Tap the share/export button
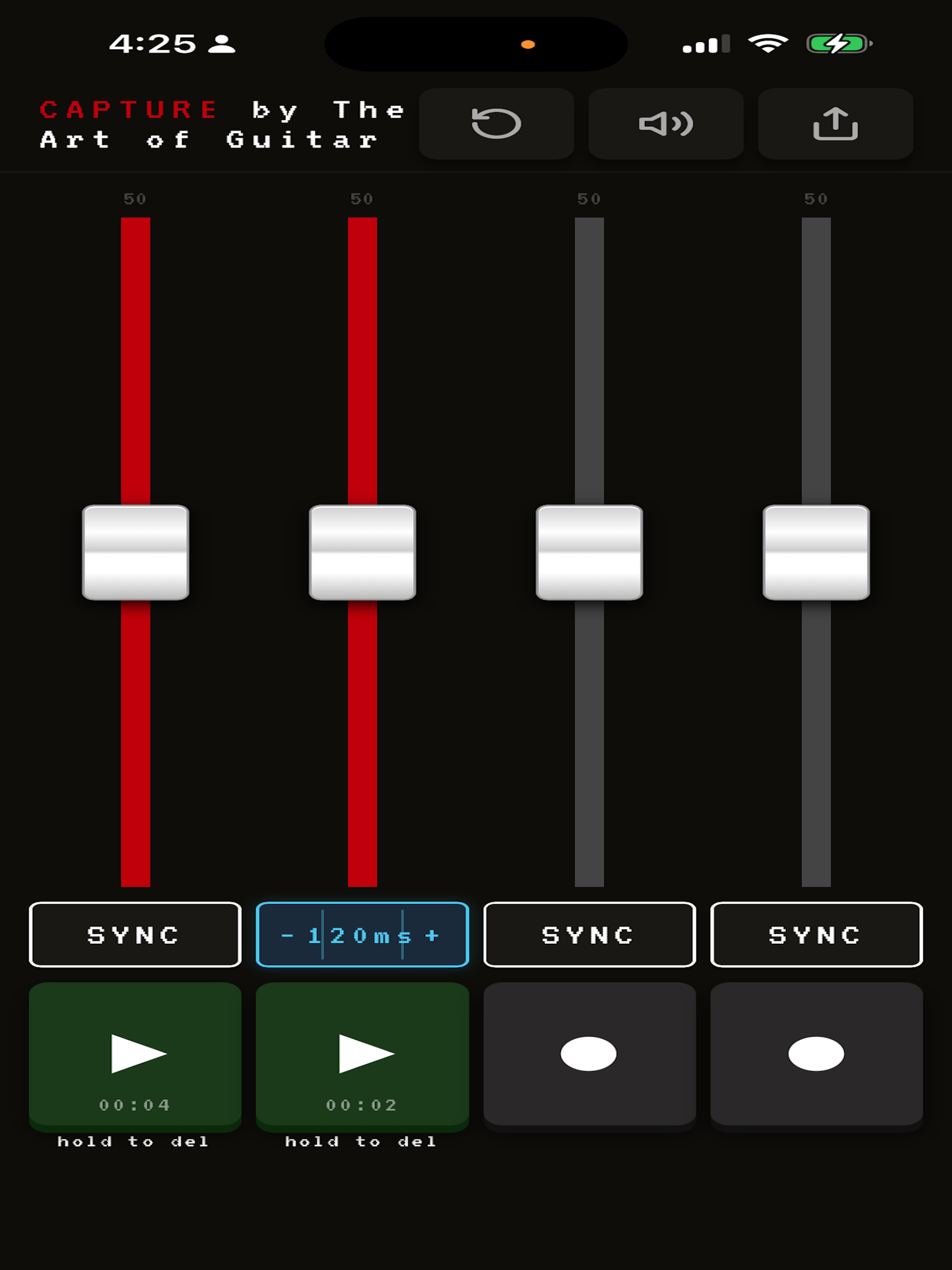Viewport: 952px width, 1270px height. (x=835, y=123)
